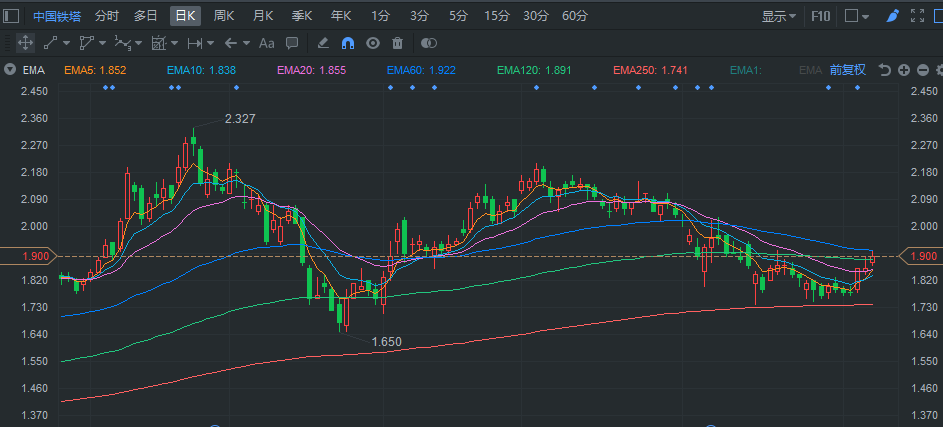Screen dimensions: 943x427
Task: Open F10 company information
Action: pyautogui.click(x=820, y=16)
